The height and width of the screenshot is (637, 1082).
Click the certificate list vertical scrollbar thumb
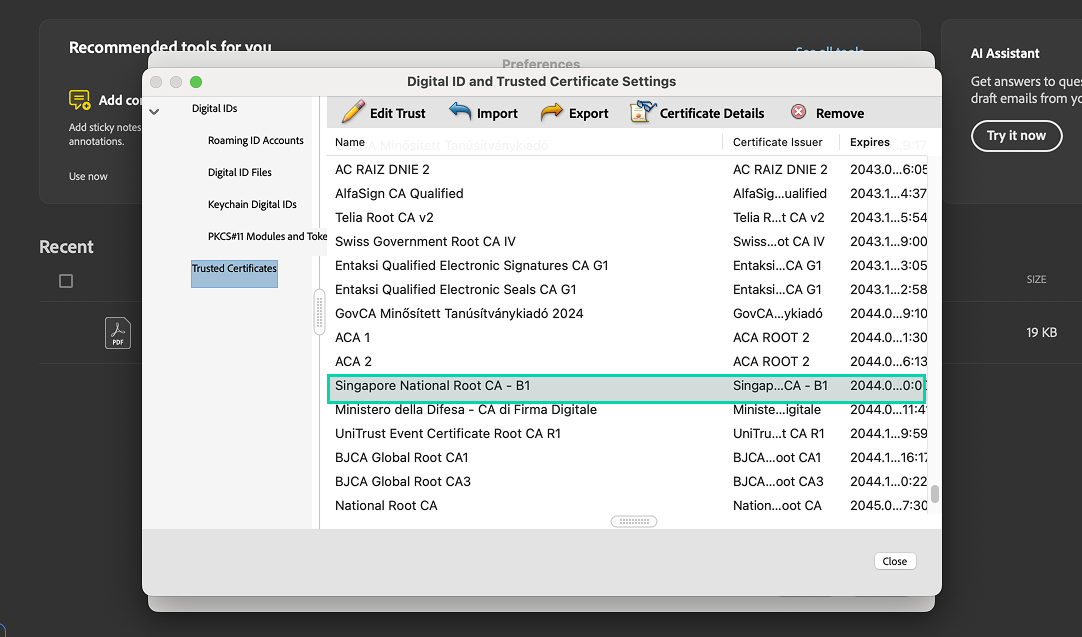click(x=935, y=493)
